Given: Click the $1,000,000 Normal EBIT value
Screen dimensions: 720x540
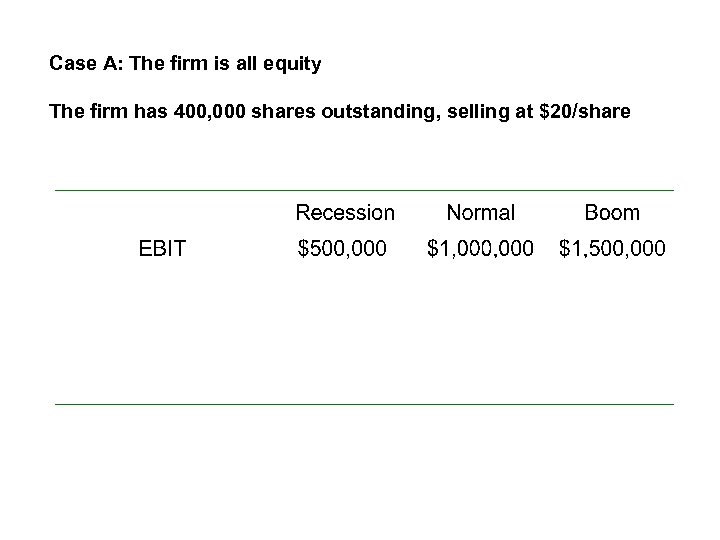Looking at the screenshot, I should pyautogui.click(x=480, y=249).
